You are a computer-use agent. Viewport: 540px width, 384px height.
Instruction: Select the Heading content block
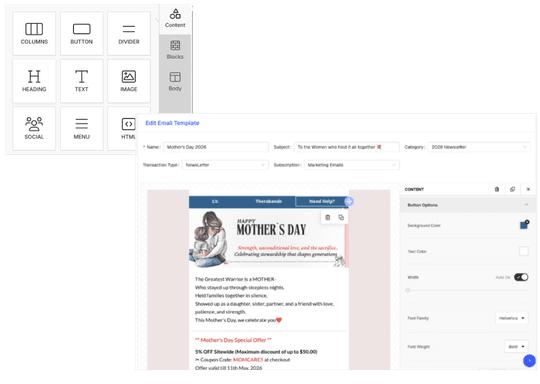(34, 81)
